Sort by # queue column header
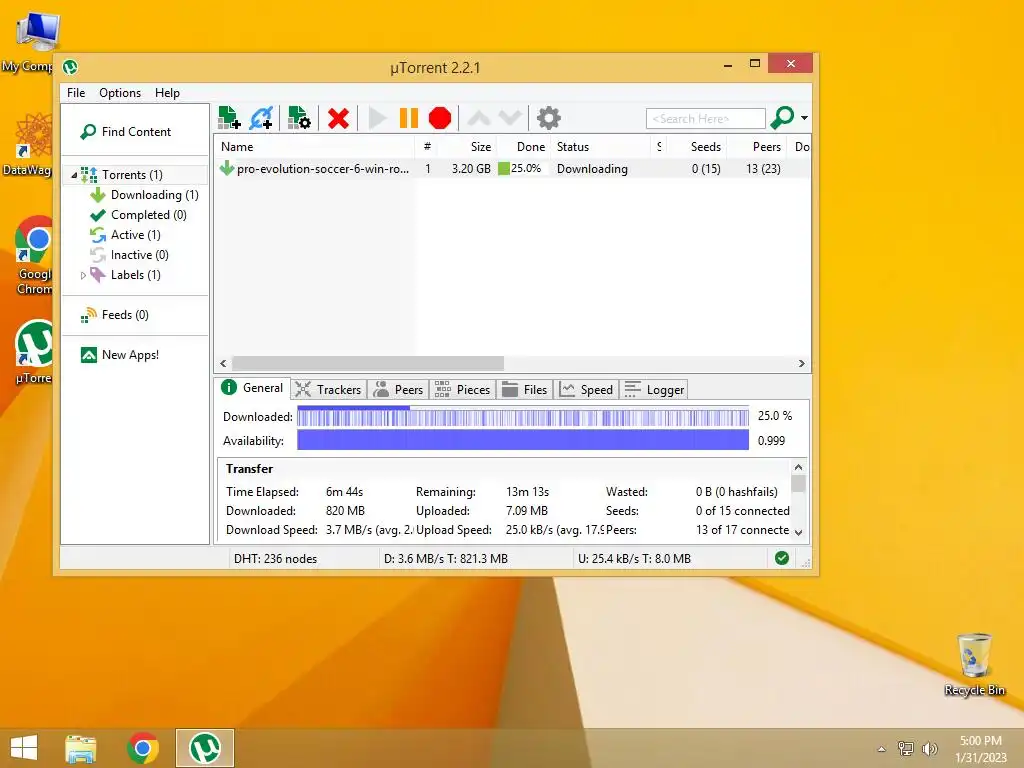This screenshot has width=1024, height=768. pos(427,147)
